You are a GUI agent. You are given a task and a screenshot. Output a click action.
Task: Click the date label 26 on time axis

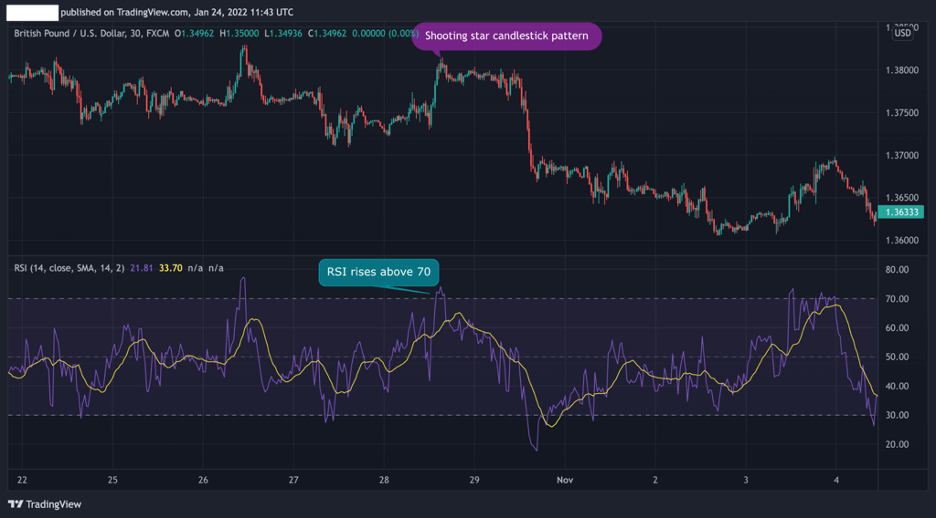[x=203, y=480]
